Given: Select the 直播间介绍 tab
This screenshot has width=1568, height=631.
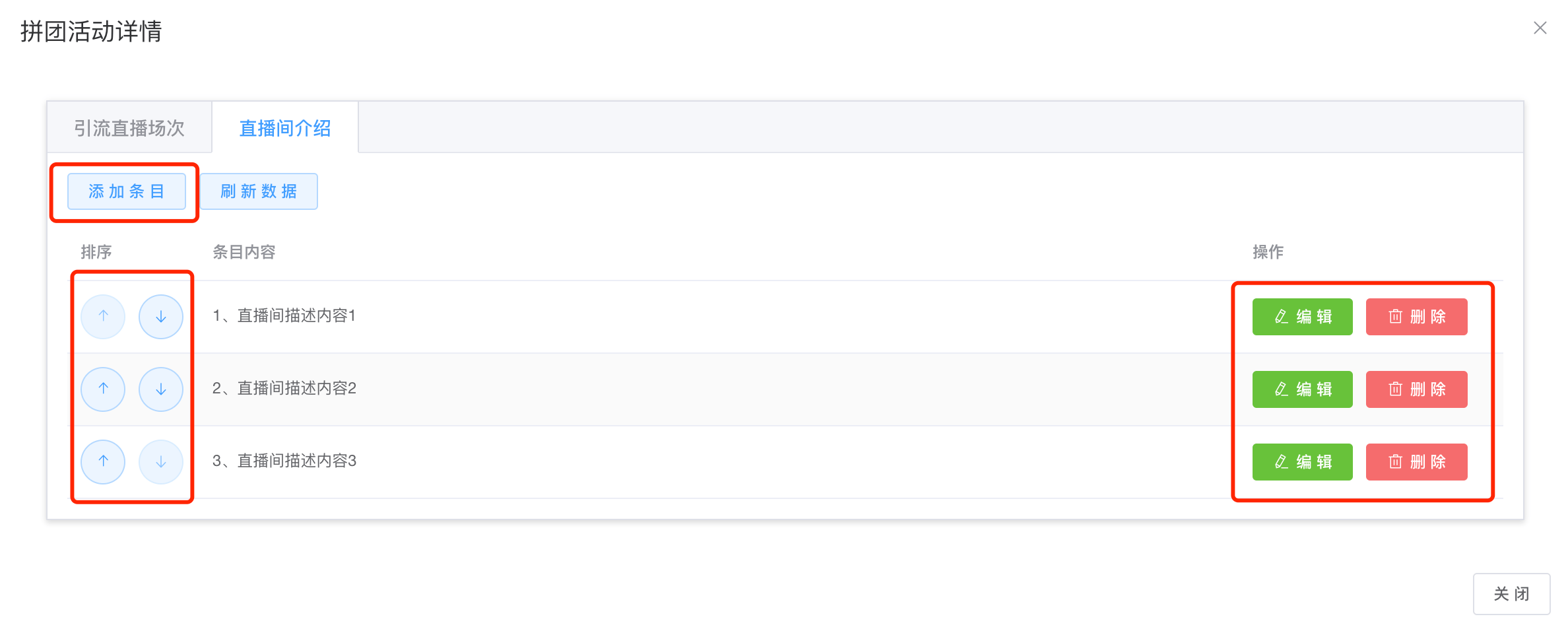Looking at the screenshot, I should (x=285, y=127).
